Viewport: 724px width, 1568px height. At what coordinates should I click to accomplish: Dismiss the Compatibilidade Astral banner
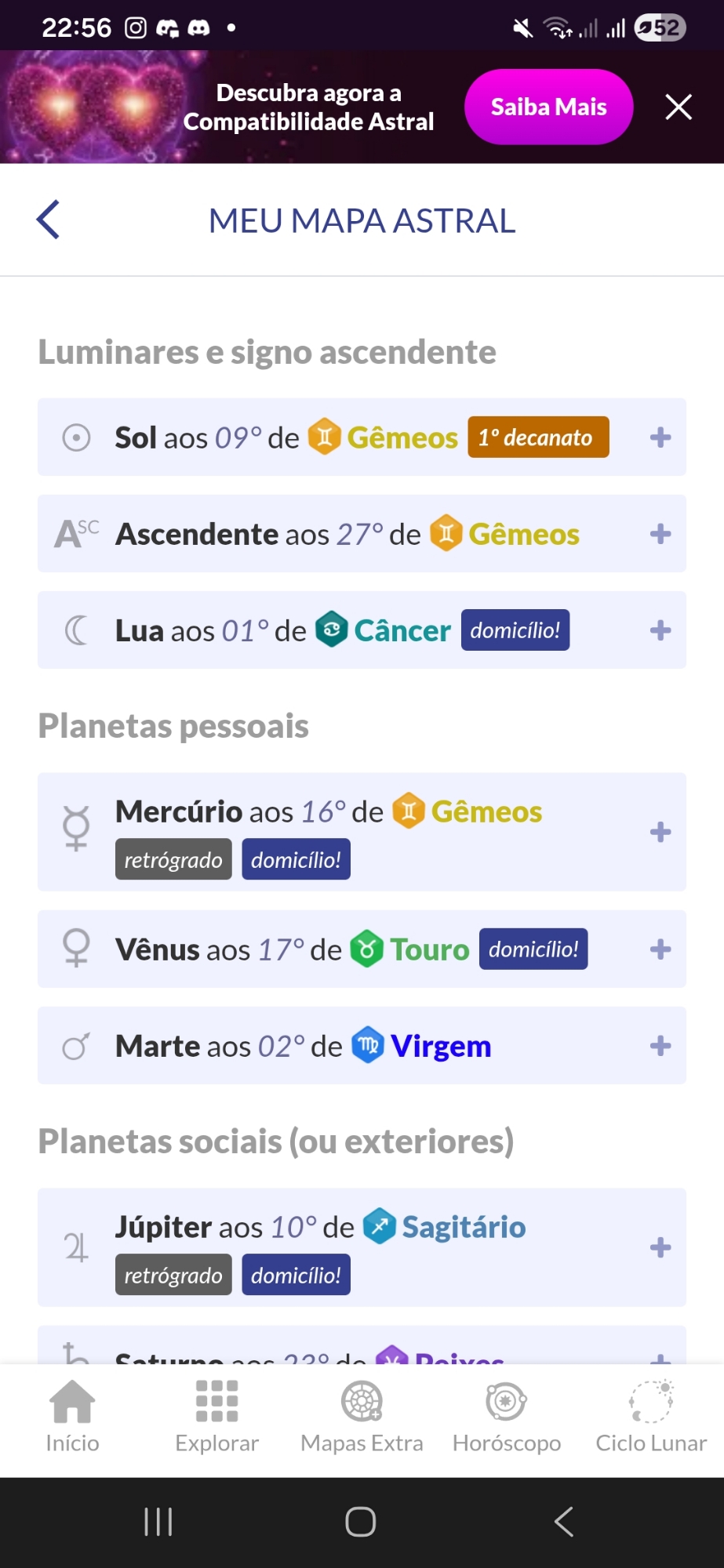(679, 107)
